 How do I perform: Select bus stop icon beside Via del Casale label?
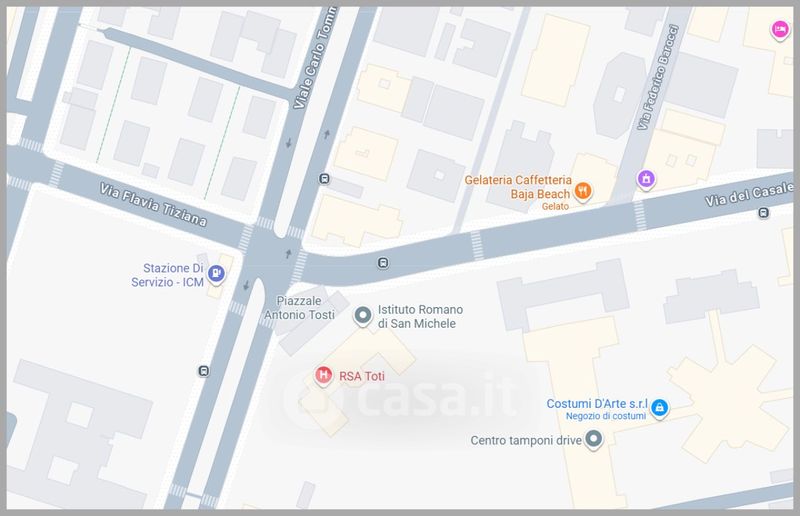click(763, 212)
